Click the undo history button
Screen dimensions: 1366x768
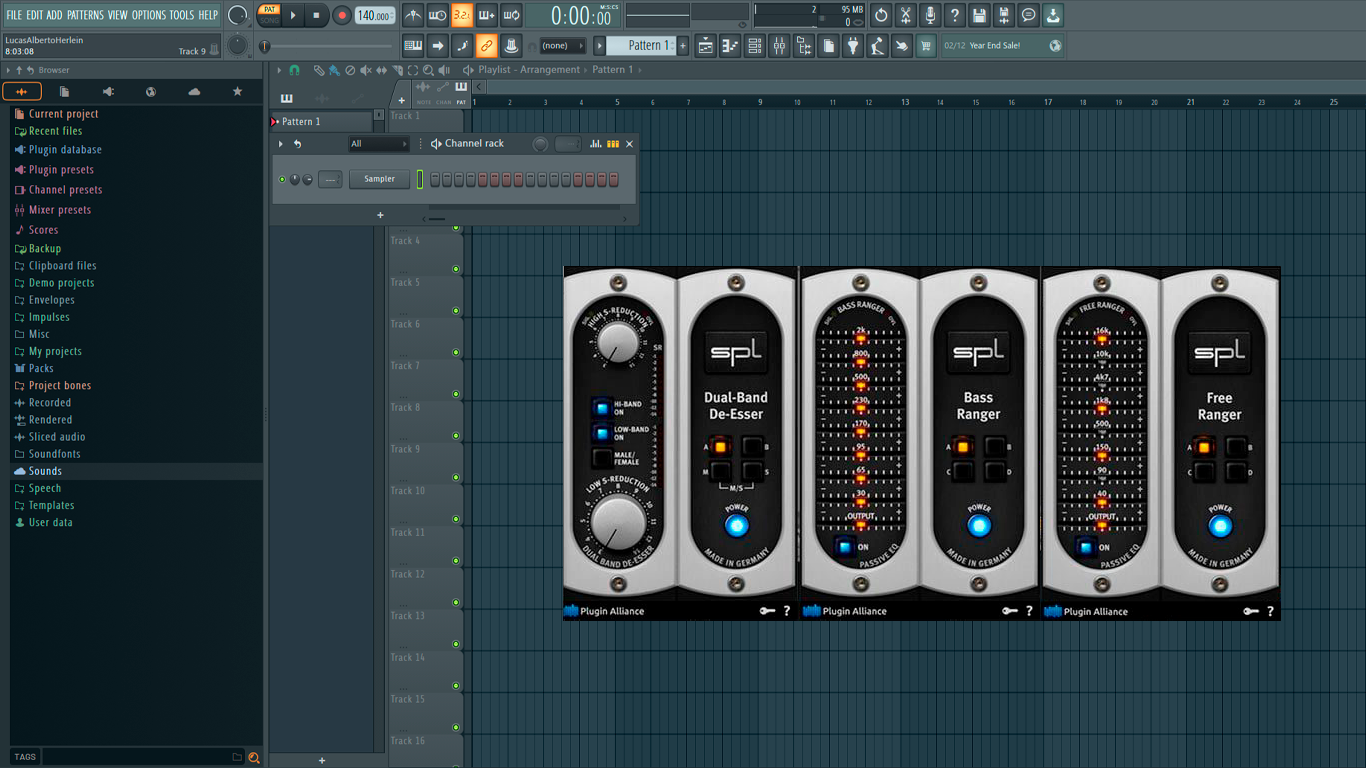tap(881, 15)
